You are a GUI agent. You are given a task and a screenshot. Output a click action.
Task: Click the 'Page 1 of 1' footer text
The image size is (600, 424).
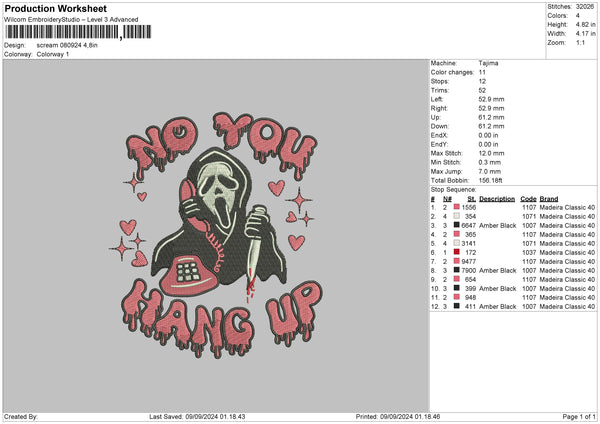579,417
